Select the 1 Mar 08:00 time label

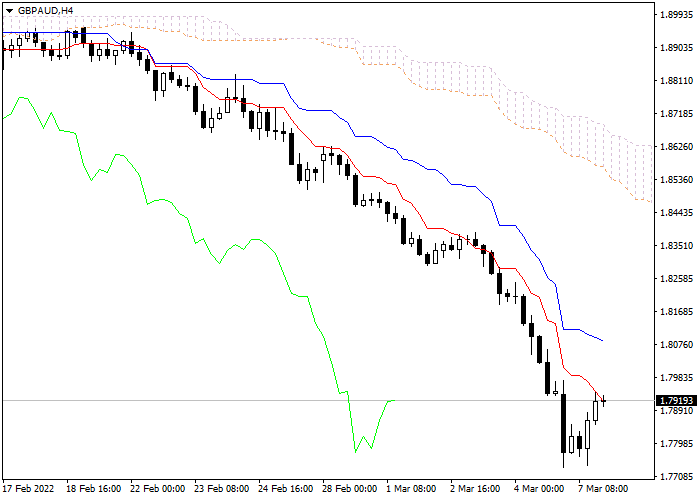412,489
